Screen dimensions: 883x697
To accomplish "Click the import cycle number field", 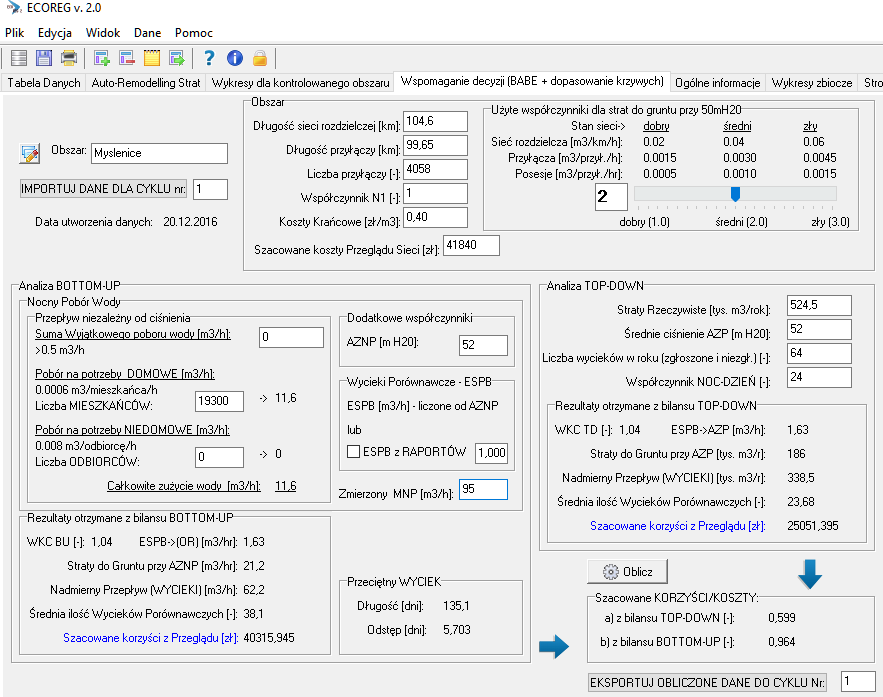I will 210,189.
